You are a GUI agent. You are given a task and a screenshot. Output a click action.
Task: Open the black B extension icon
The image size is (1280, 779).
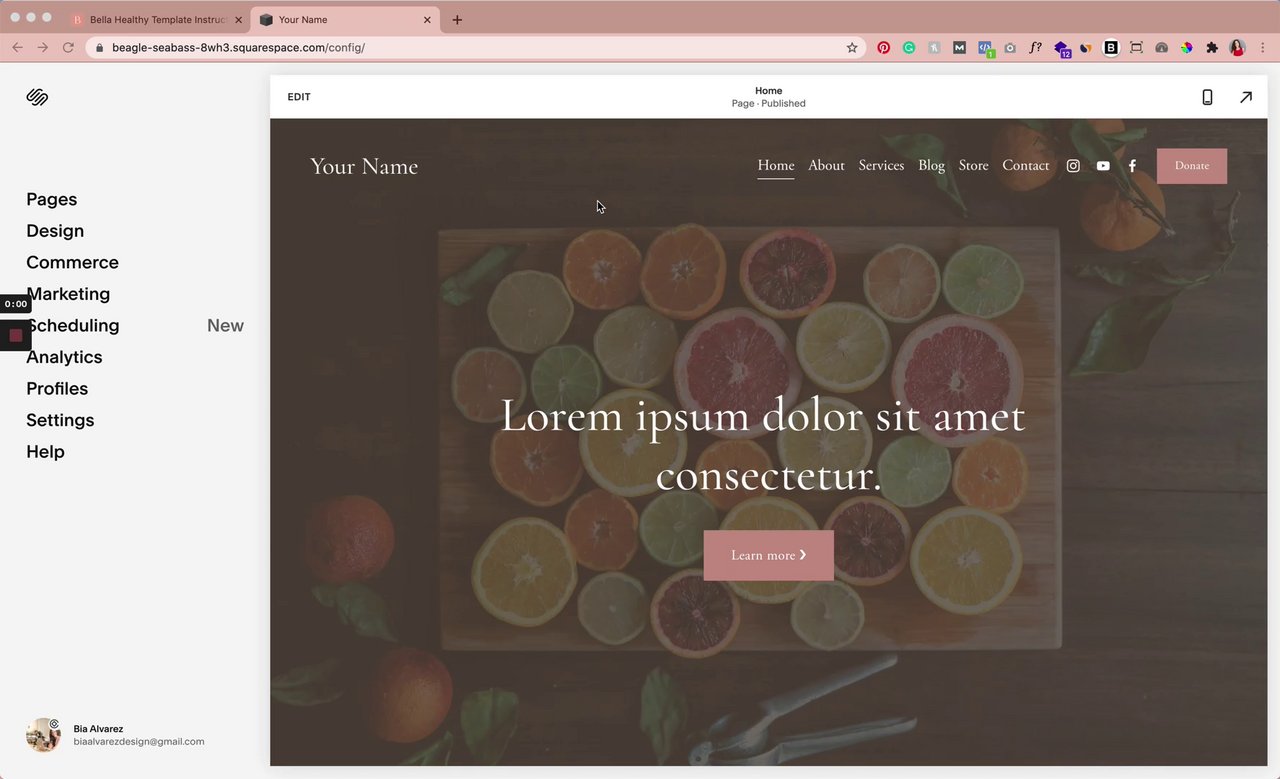(1111, 47)
